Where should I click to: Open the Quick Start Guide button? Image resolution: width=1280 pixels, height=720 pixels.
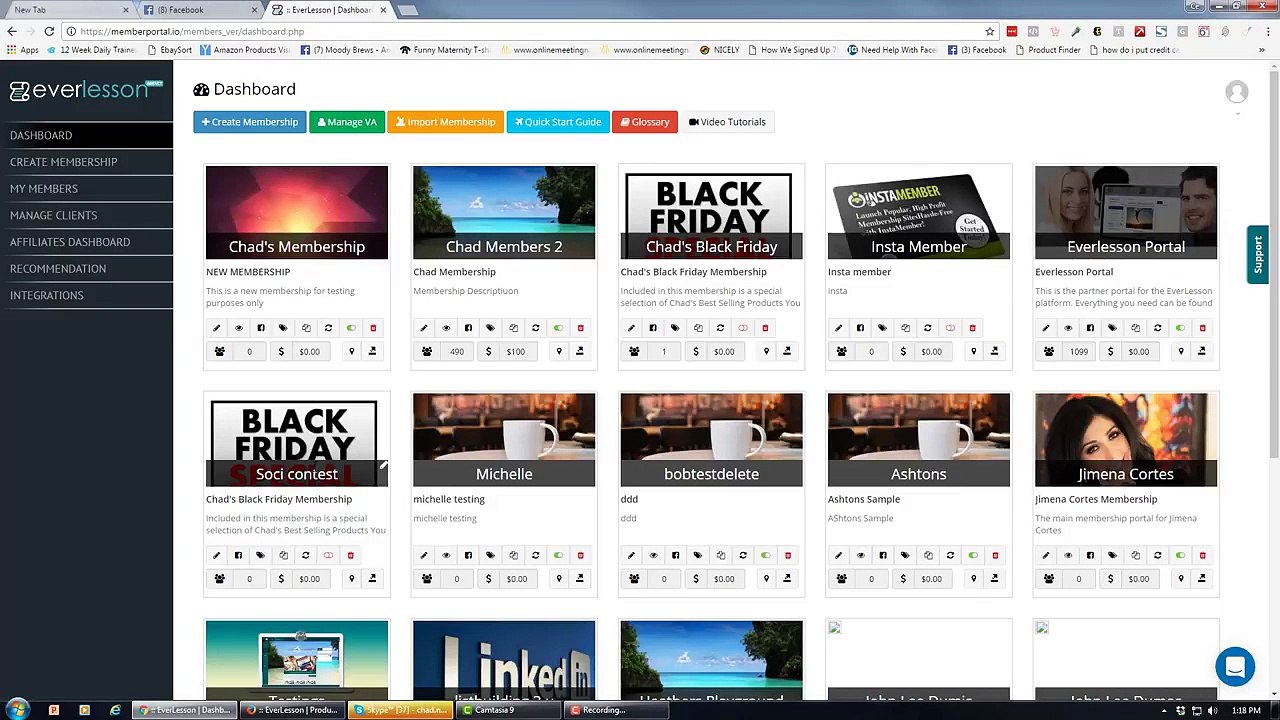coord(558,122)
